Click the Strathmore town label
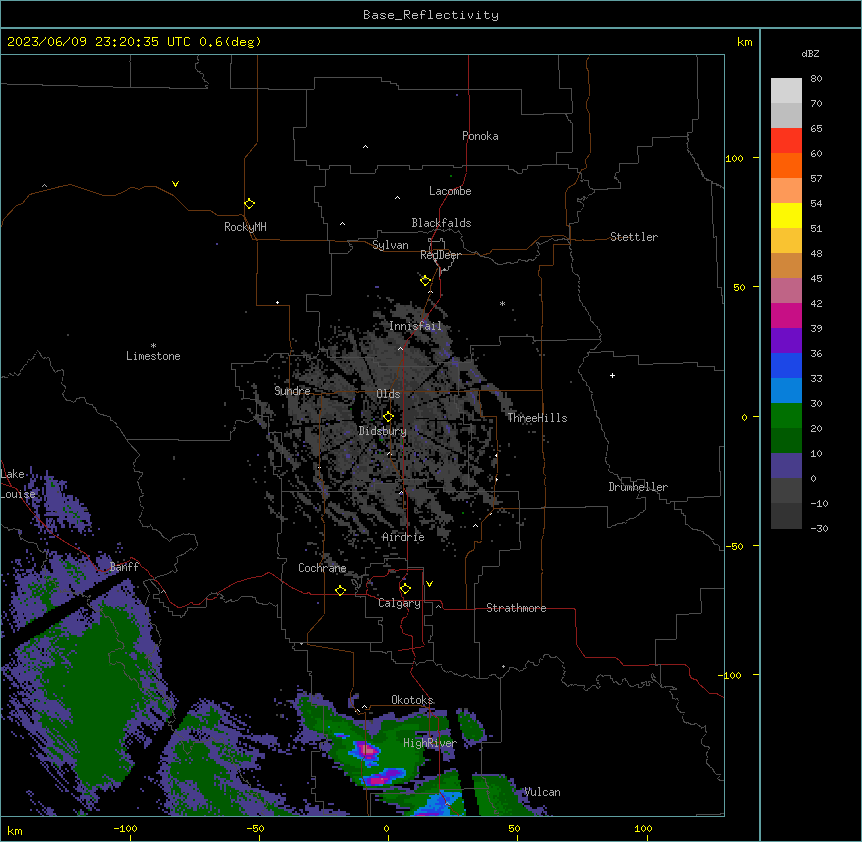 (516, 608)
